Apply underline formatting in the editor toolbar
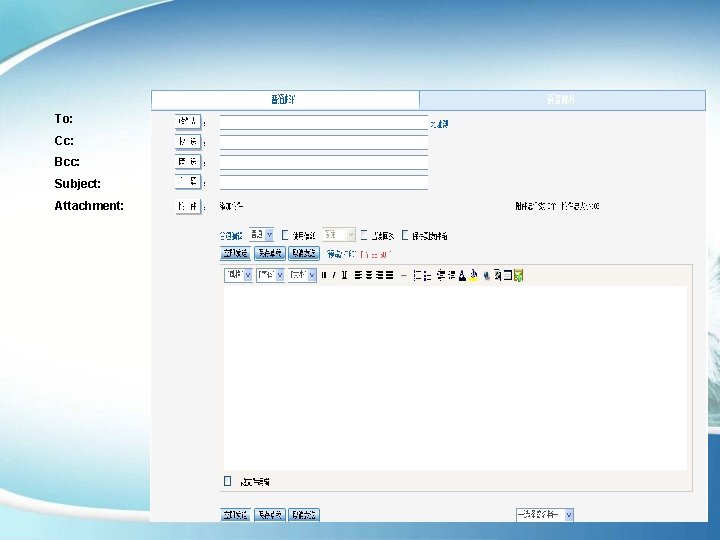The width and height of the screenshot is (720, 540). click(344, 276)
